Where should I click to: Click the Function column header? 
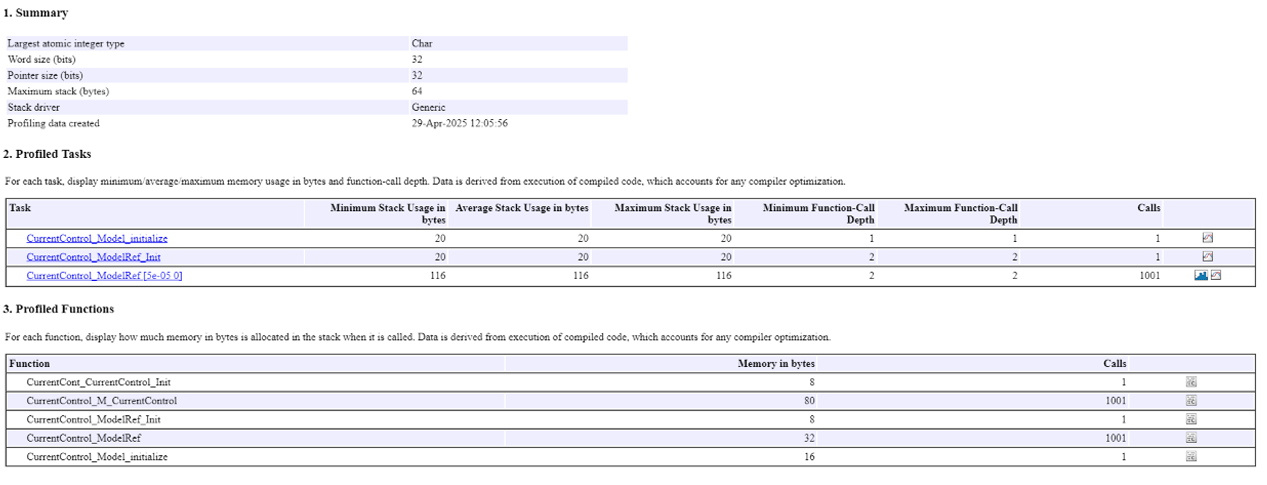(29, 364)
